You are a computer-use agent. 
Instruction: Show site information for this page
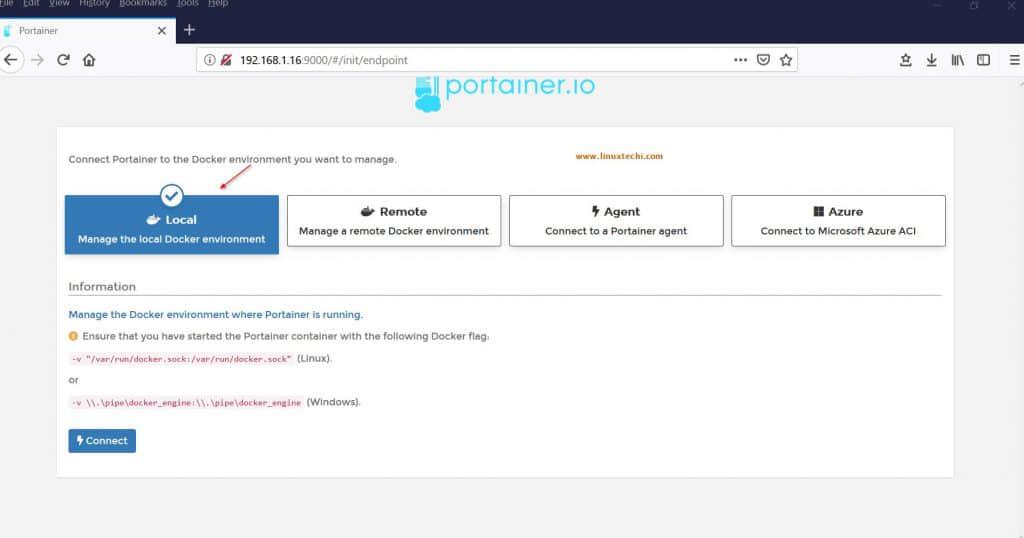tap(210, 60)
